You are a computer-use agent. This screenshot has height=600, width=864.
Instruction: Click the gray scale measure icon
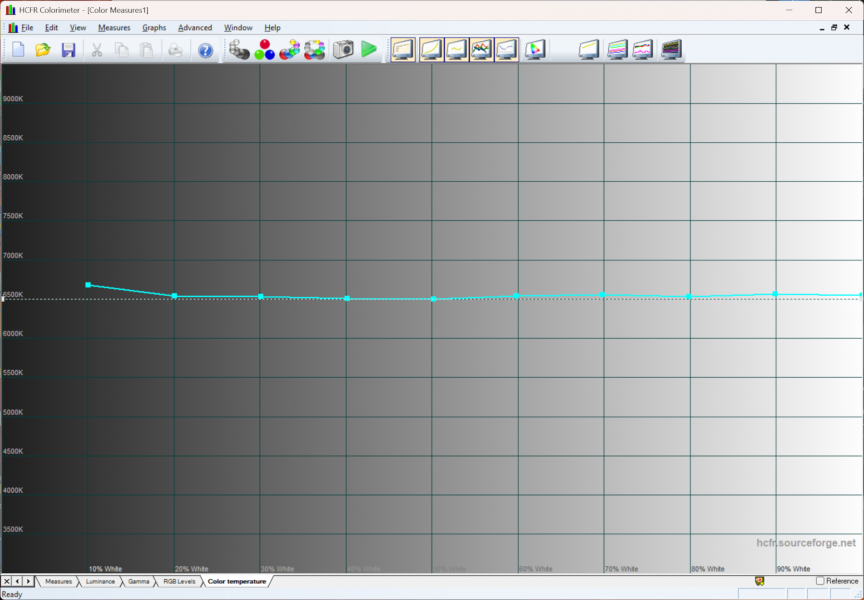[x=239, y=50]
